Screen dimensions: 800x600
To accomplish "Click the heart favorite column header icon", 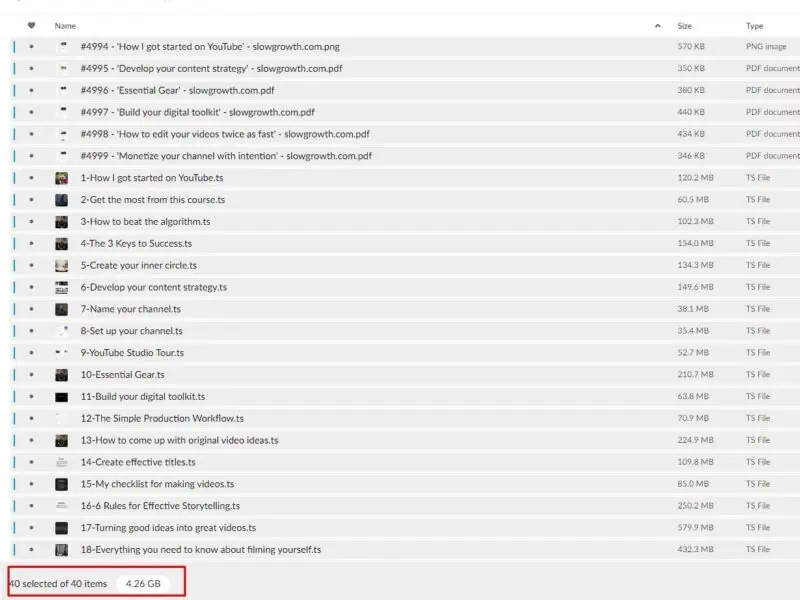I will click(32, 26).
